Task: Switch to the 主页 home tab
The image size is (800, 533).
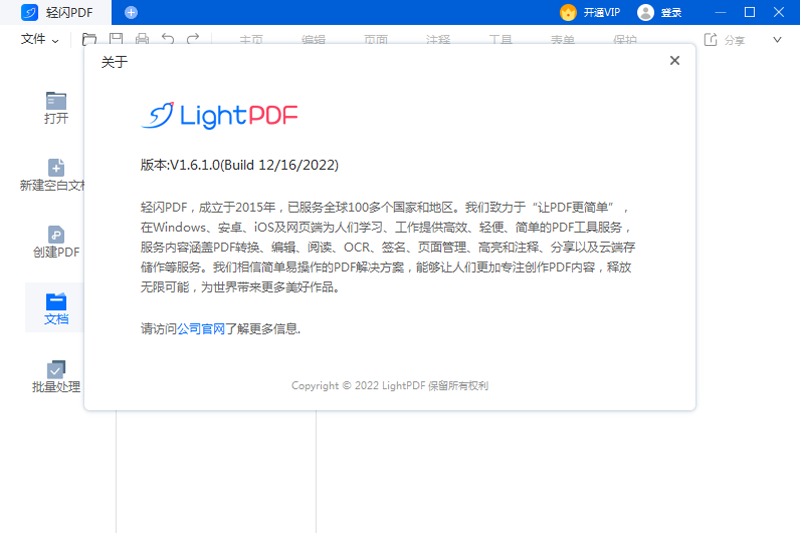Action: click(x=252, y=40)
